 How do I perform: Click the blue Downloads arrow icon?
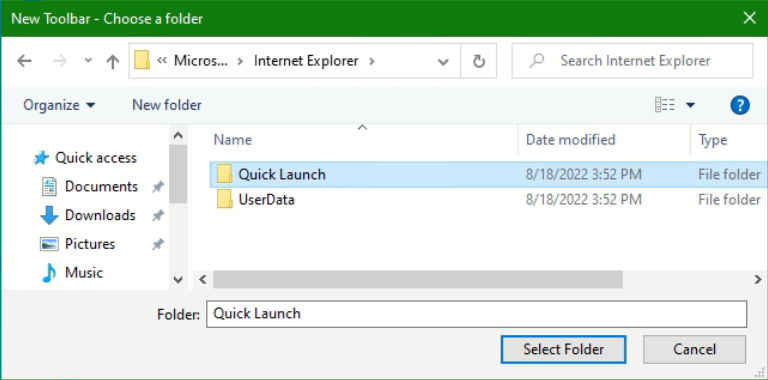49,215
